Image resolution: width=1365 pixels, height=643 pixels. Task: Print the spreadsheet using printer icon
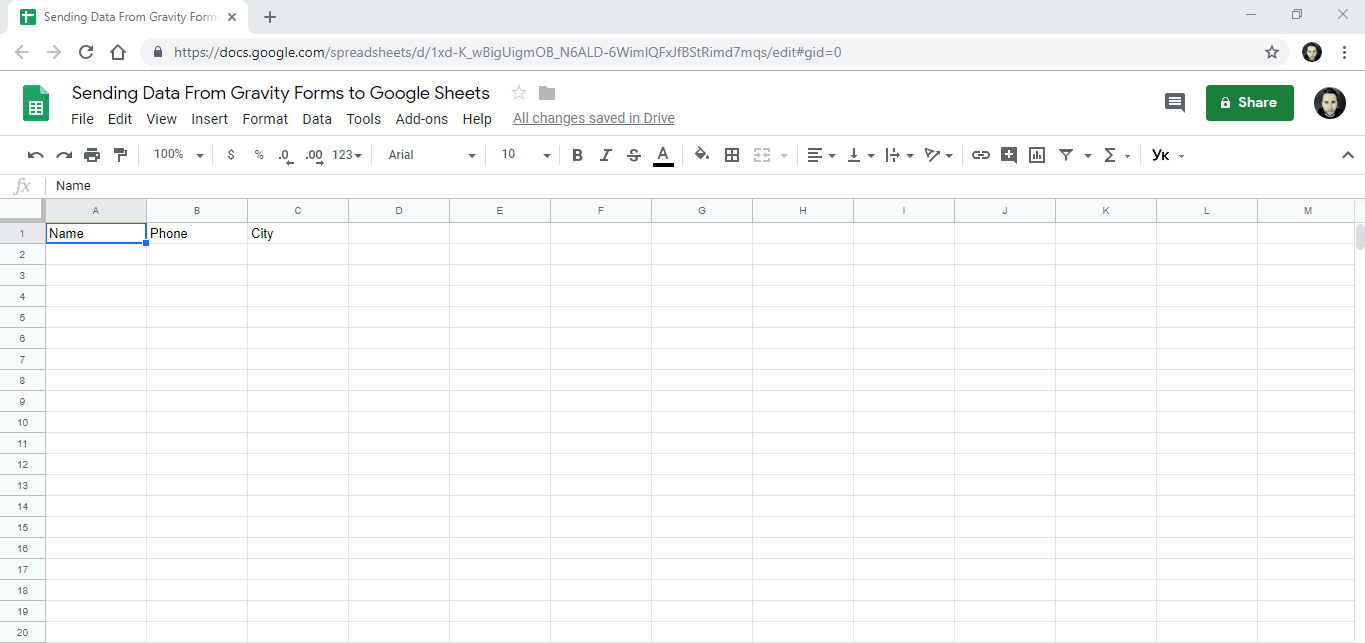[92, 155]
